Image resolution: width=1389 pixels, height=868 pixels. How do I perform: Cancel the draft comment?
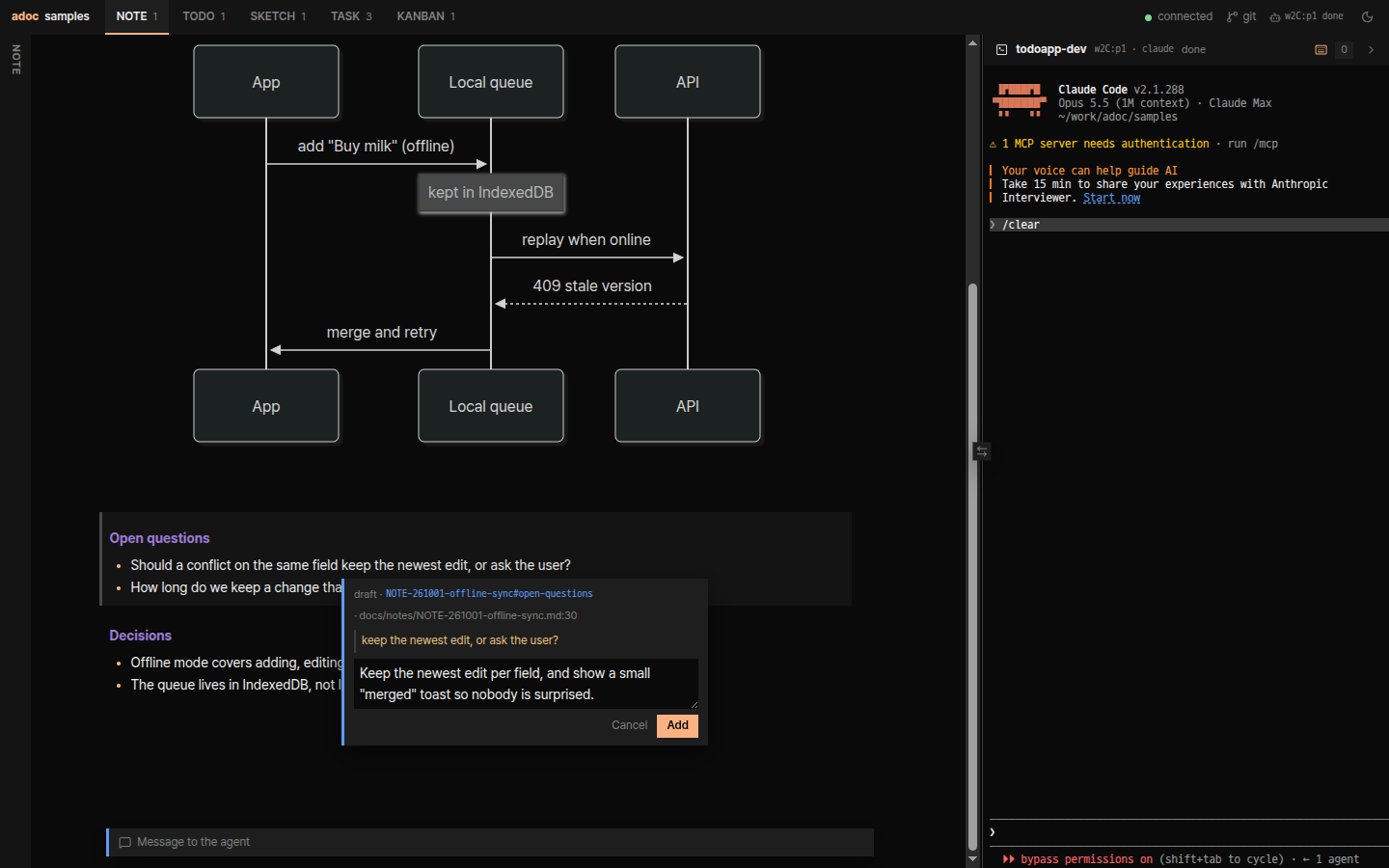click(x=629, y=725)
